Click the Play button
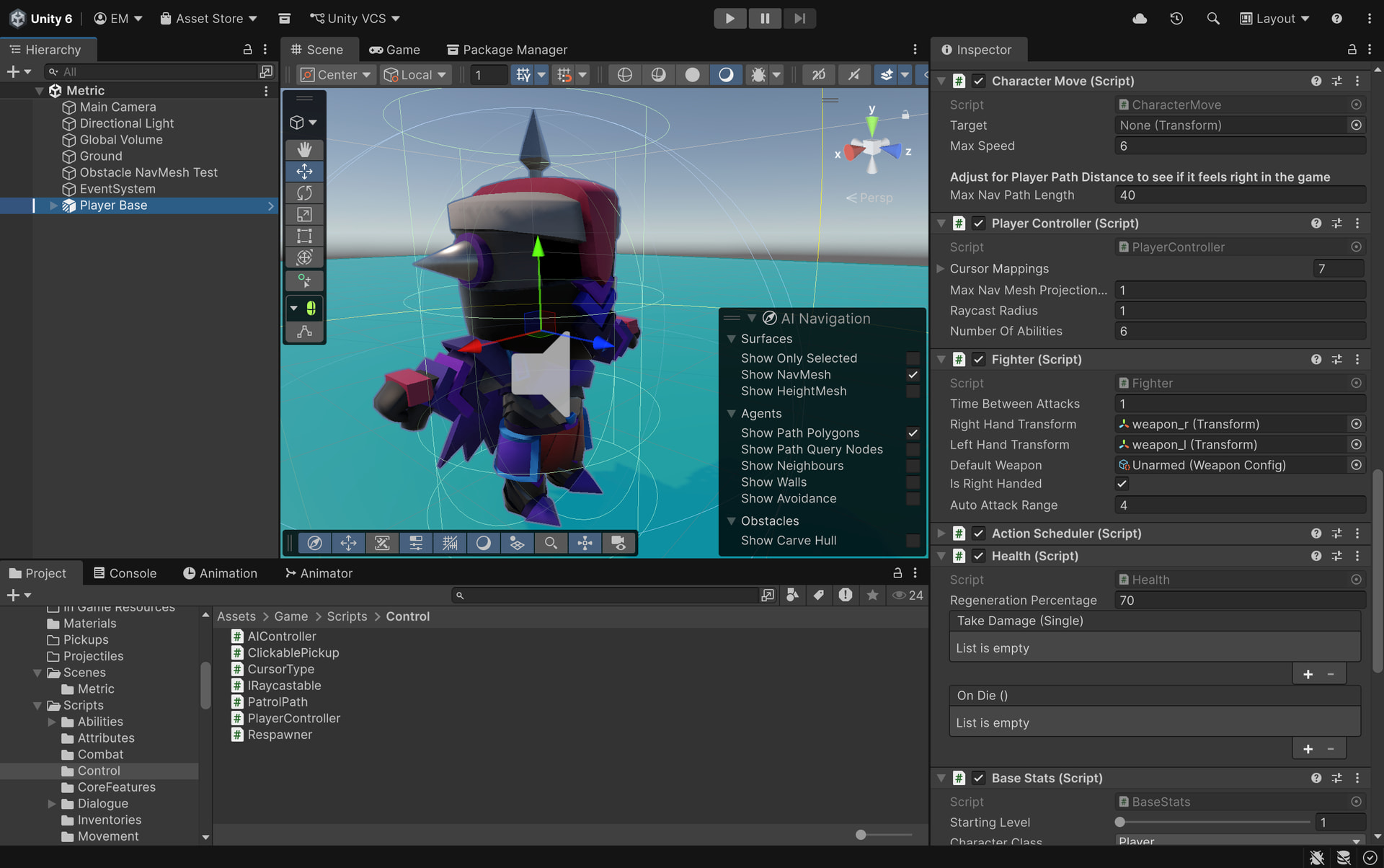This screenshot has width=1384, height=868. (x=730, y=18)
